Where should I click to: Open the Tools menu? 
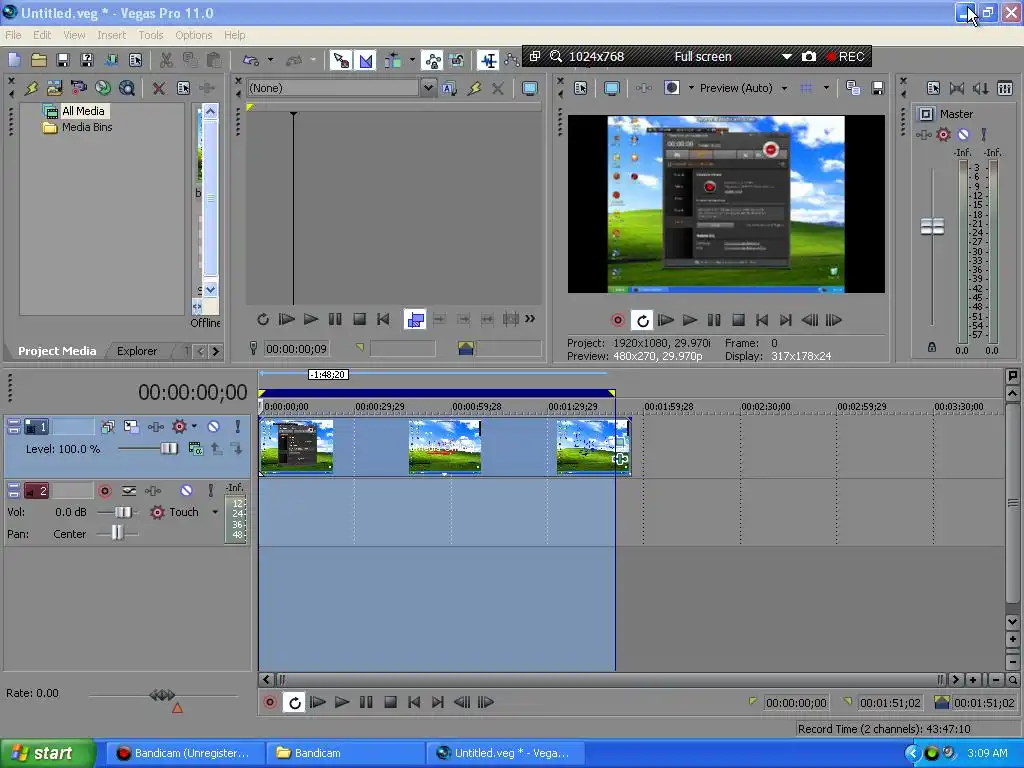tap(151, 35)
